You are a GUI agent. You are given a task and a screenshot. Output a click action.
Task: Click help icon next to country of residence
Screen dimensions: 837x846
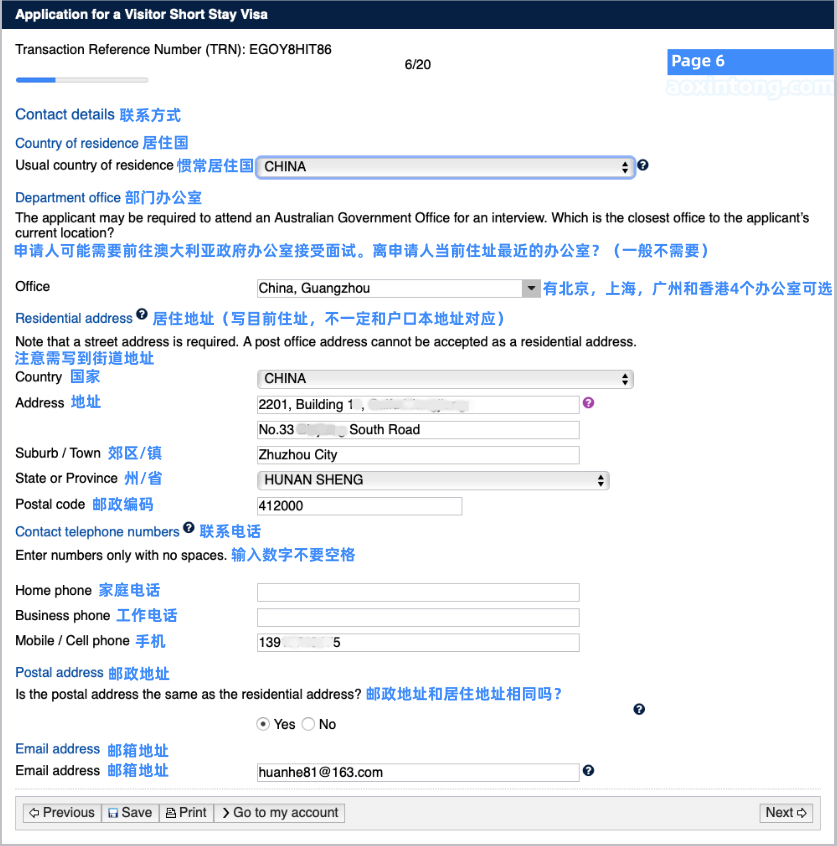pos(643,165)
